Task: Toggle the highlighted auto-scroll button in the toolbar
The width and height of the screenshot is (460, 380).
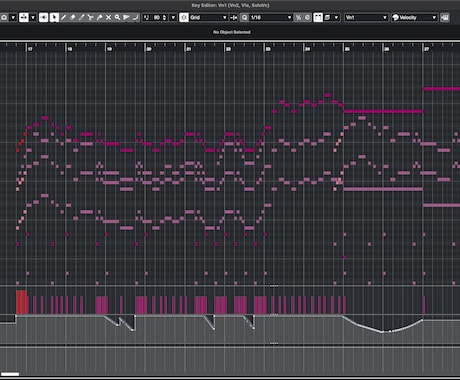Action: (x=24, y=17)
